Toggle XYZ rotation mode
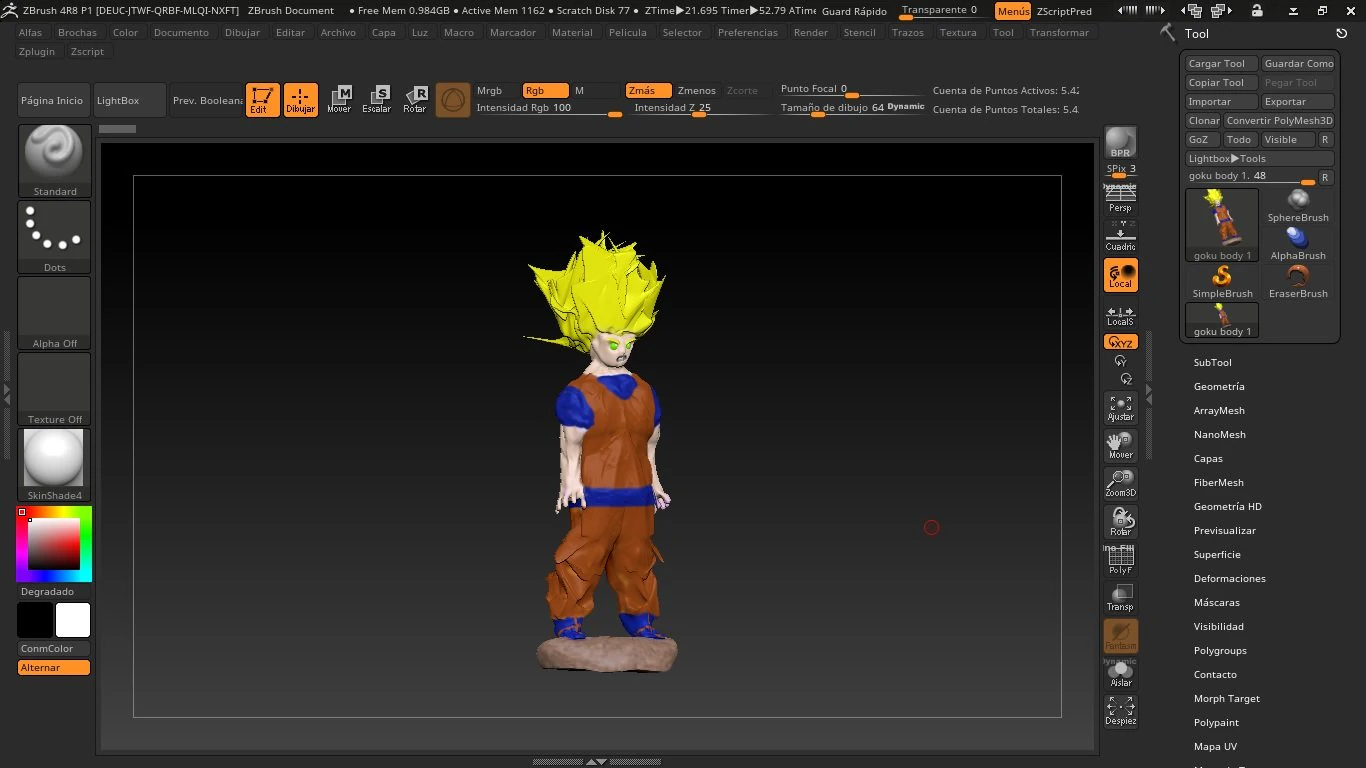This screenshot has width=1366, height=768. (1120, 342)
